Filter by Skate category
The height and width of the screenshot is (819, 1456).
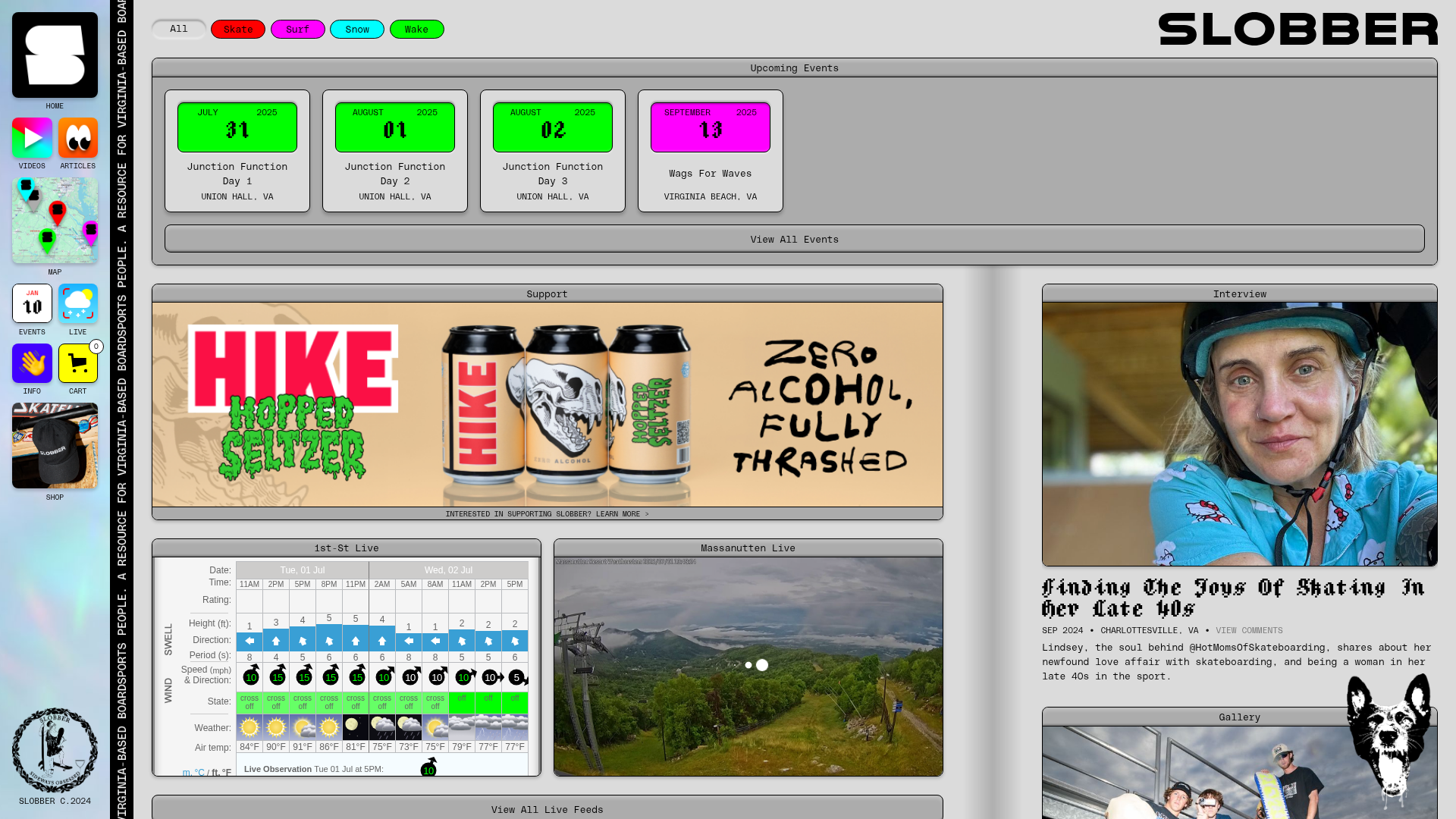[238, 29]
